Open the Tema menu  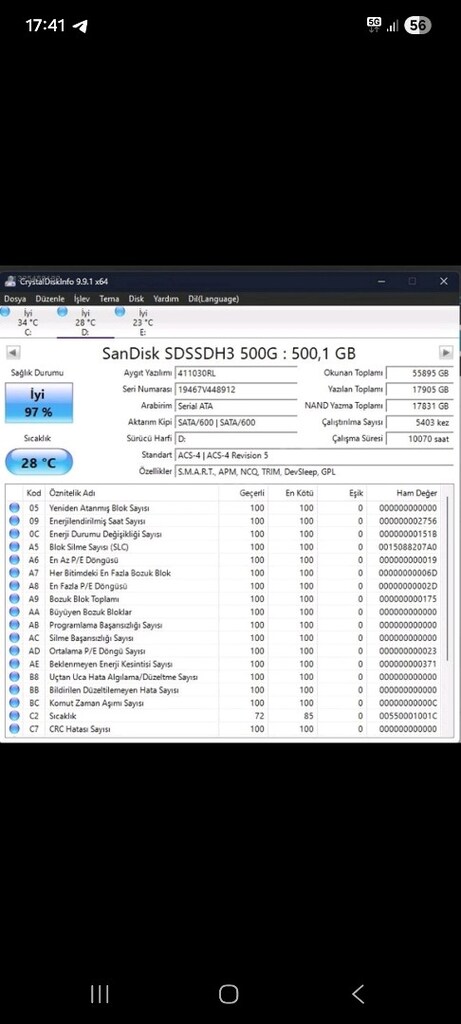(109, 299)
